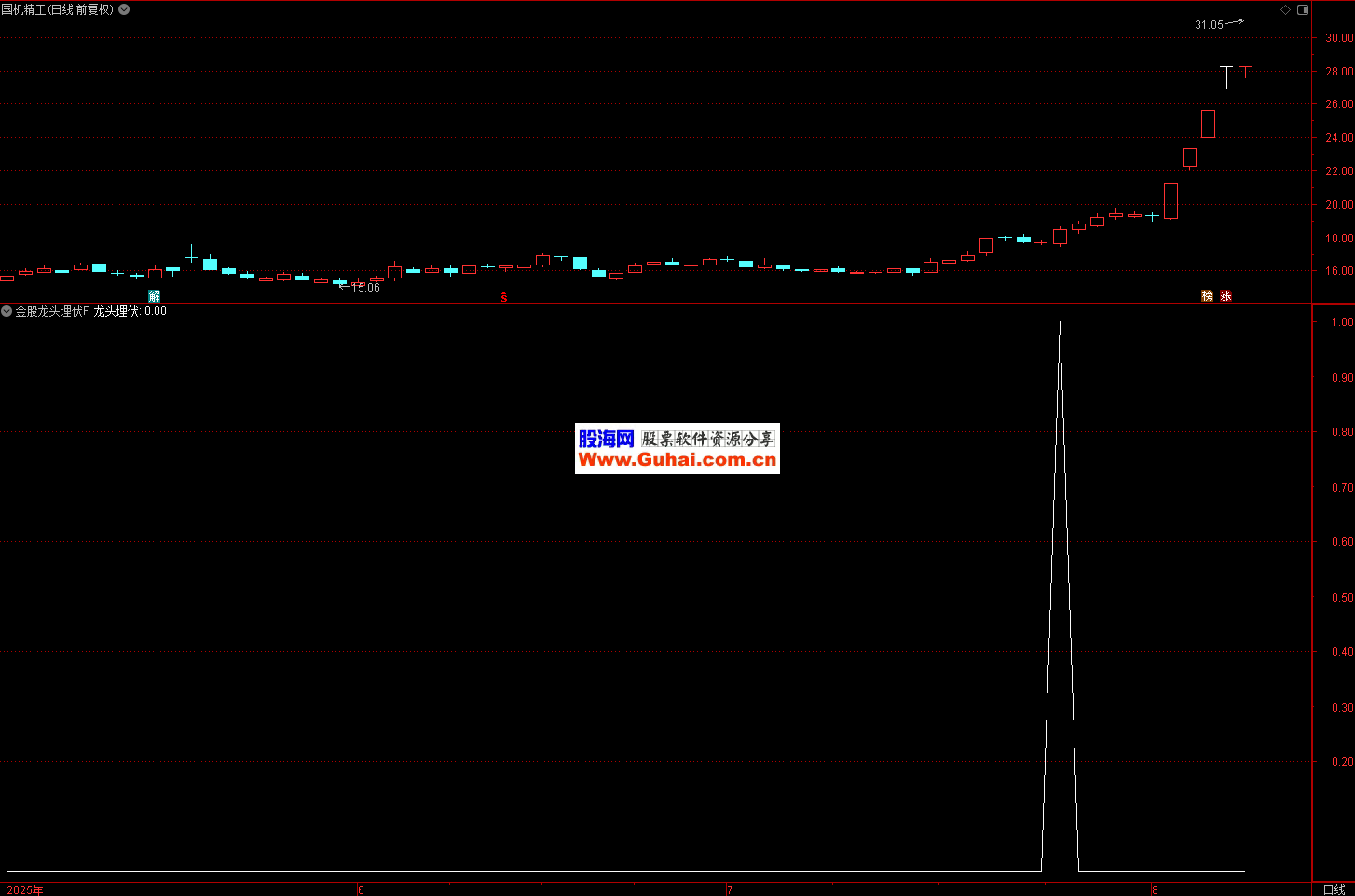Click the 28.00 price axis label
The image size is (1355, 896).
pos(1339,72)
